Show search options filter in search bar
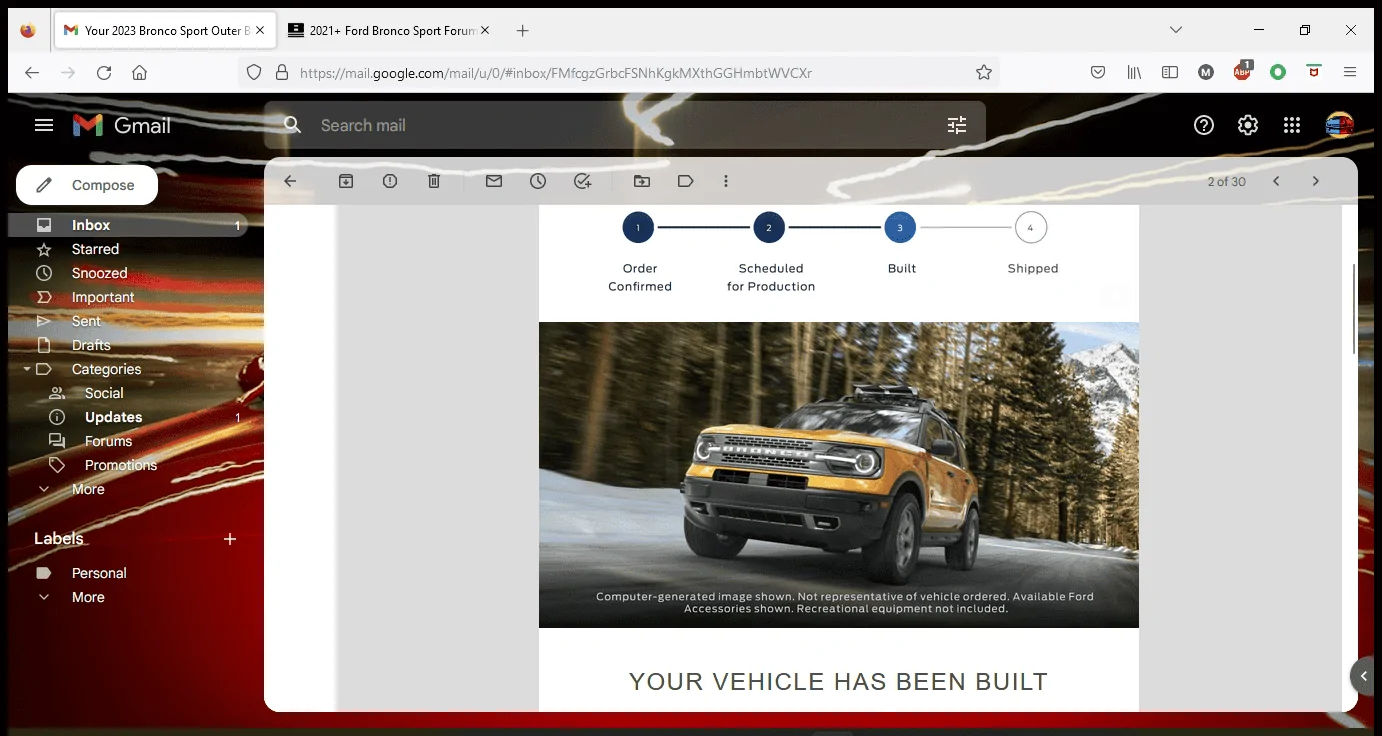This screenshot has height=736, width=1382. (957, 125)
